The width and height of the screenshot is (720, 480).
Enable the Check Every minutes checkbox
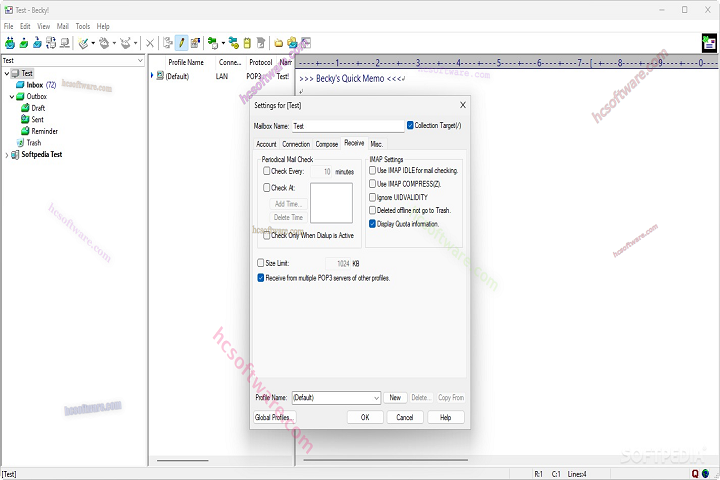point(266,171)
